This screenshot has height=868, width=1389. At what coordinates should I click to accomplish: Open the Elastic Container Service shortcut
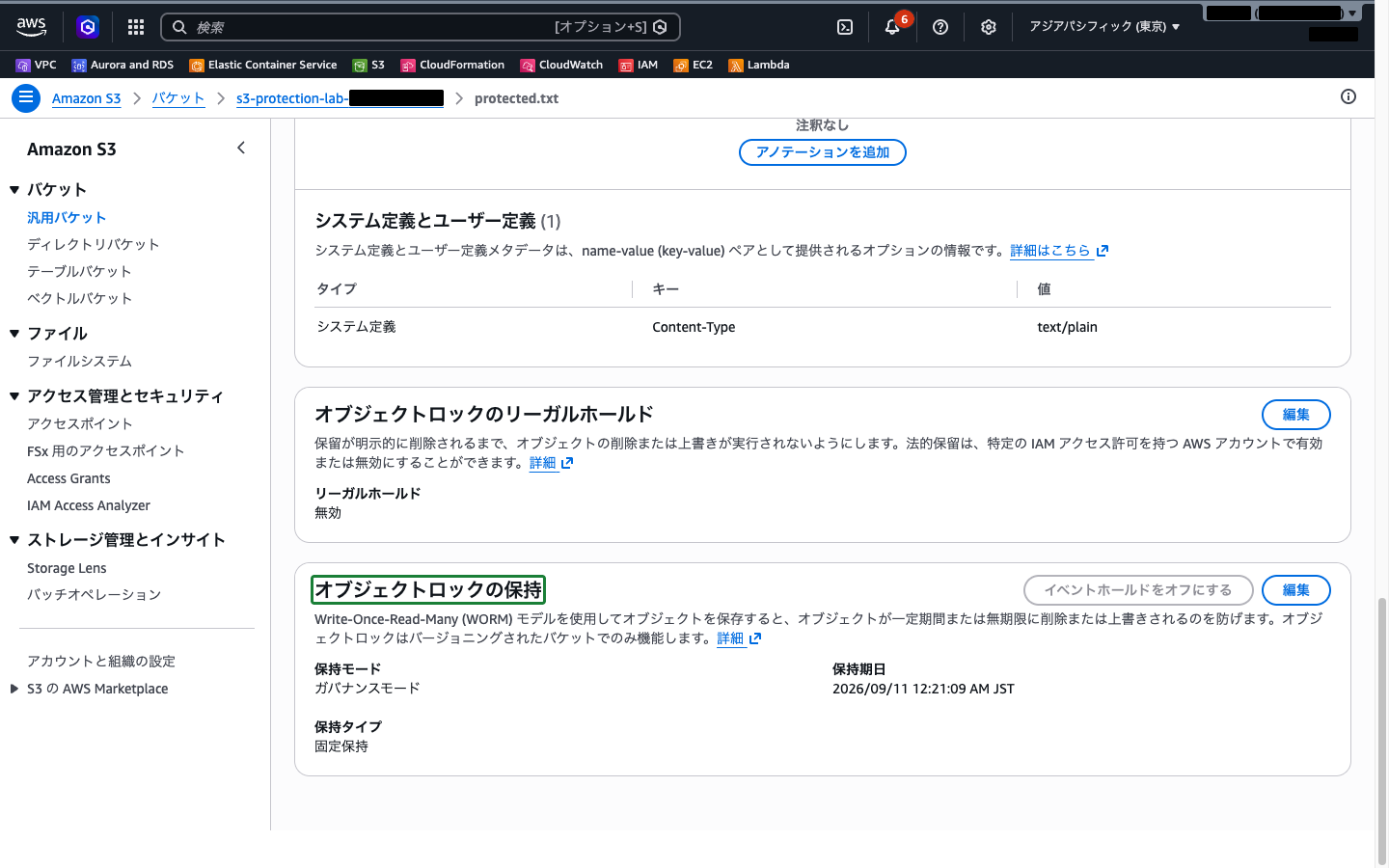[263, 65]
